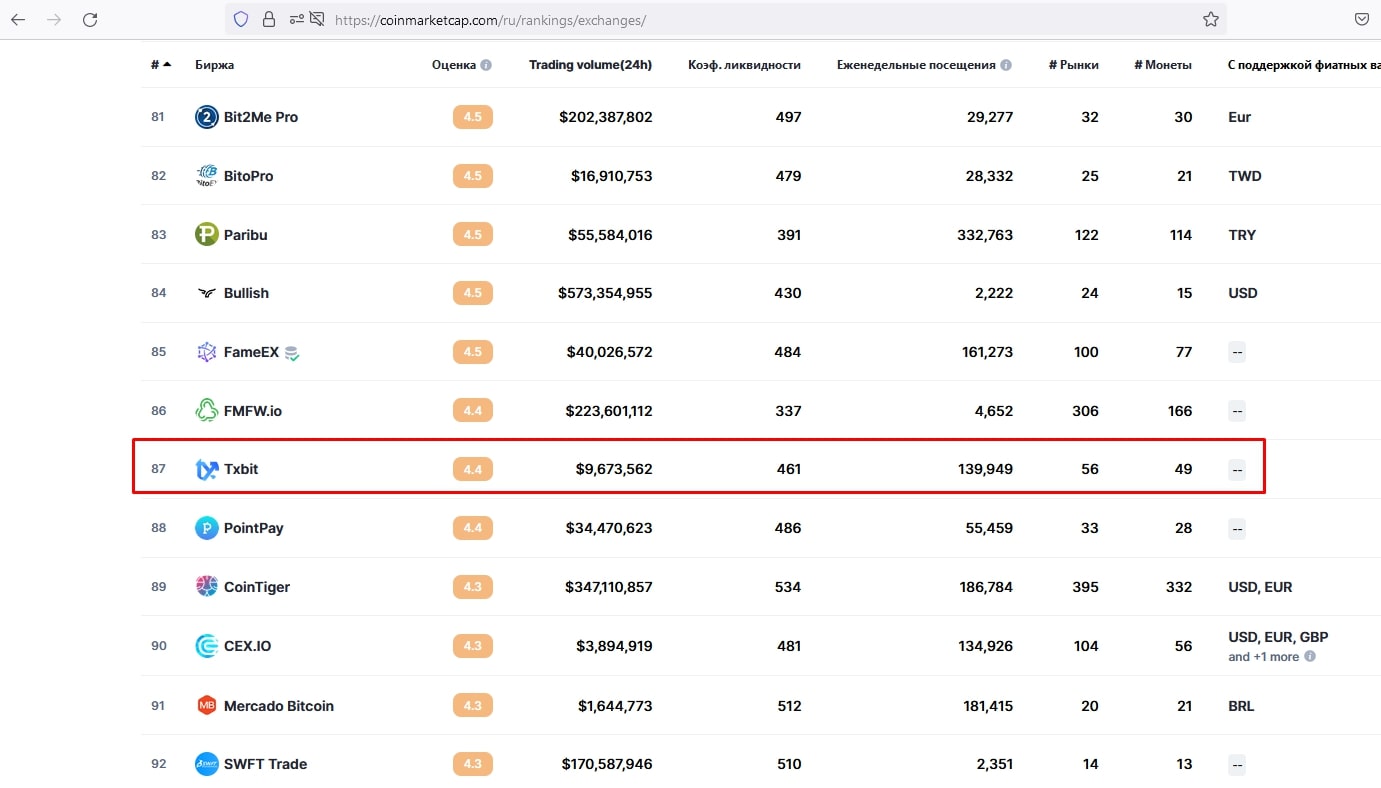
Task: Open the CoinTiger exchange link
Action: (x=257, y=587)
